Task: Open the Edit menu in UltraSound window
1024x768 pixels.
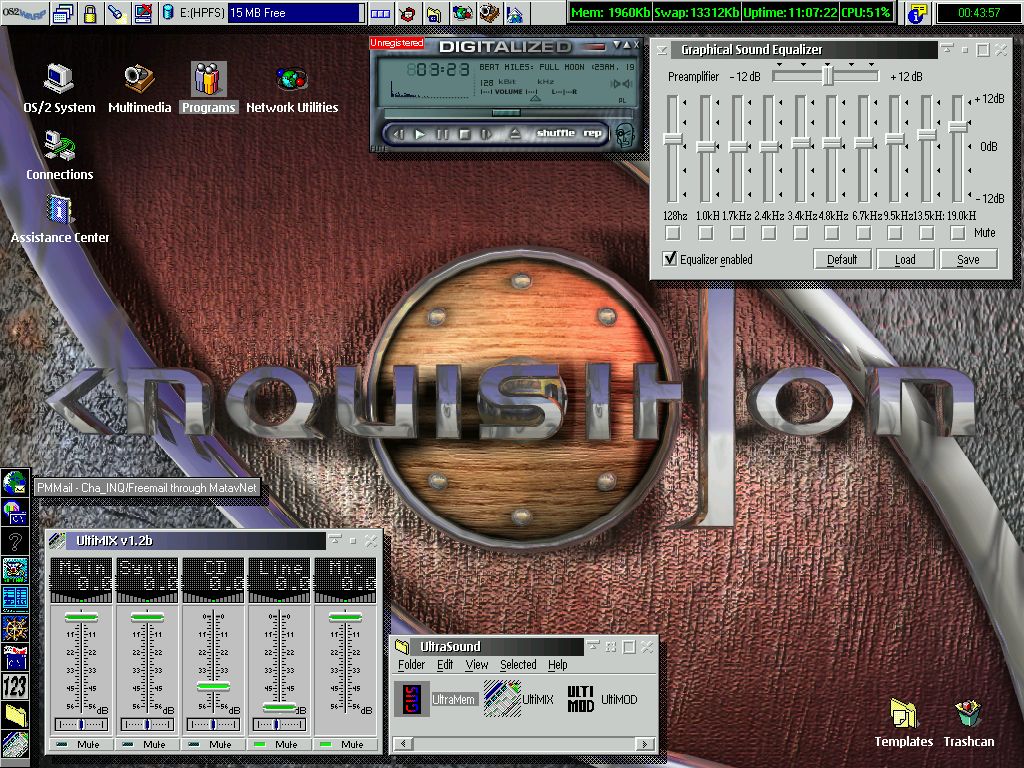Action: tap(445, 665)
